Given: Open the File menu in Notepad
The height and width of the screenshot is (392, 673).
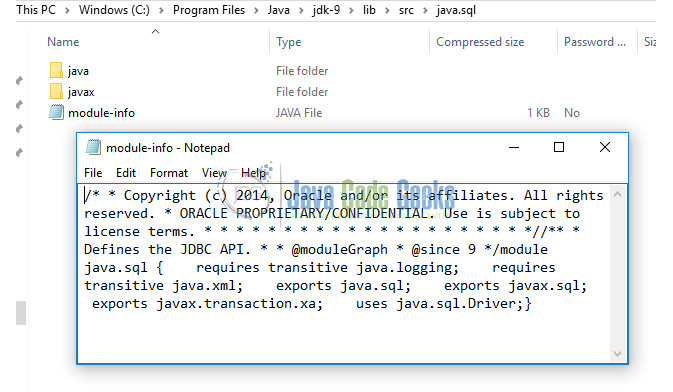Looking at the screenshot, I should (x=93, y=173).
